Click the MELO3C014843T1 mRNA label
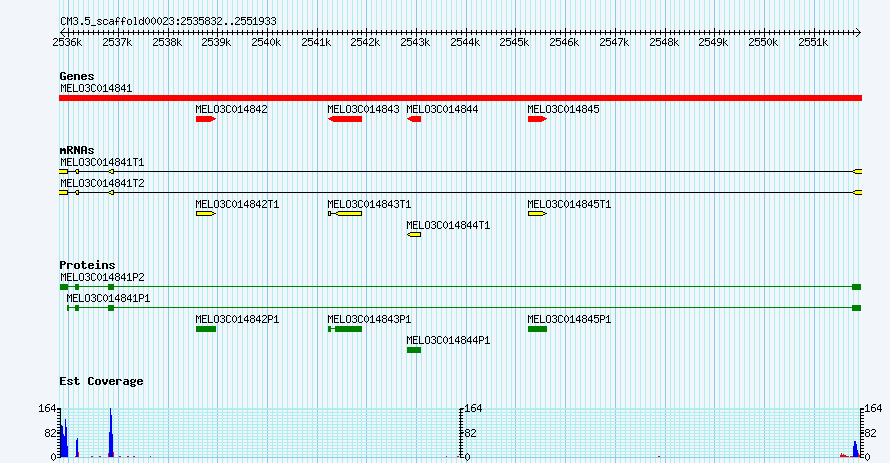890x463 pixels. pyautogui.click(x=369, y=204)
